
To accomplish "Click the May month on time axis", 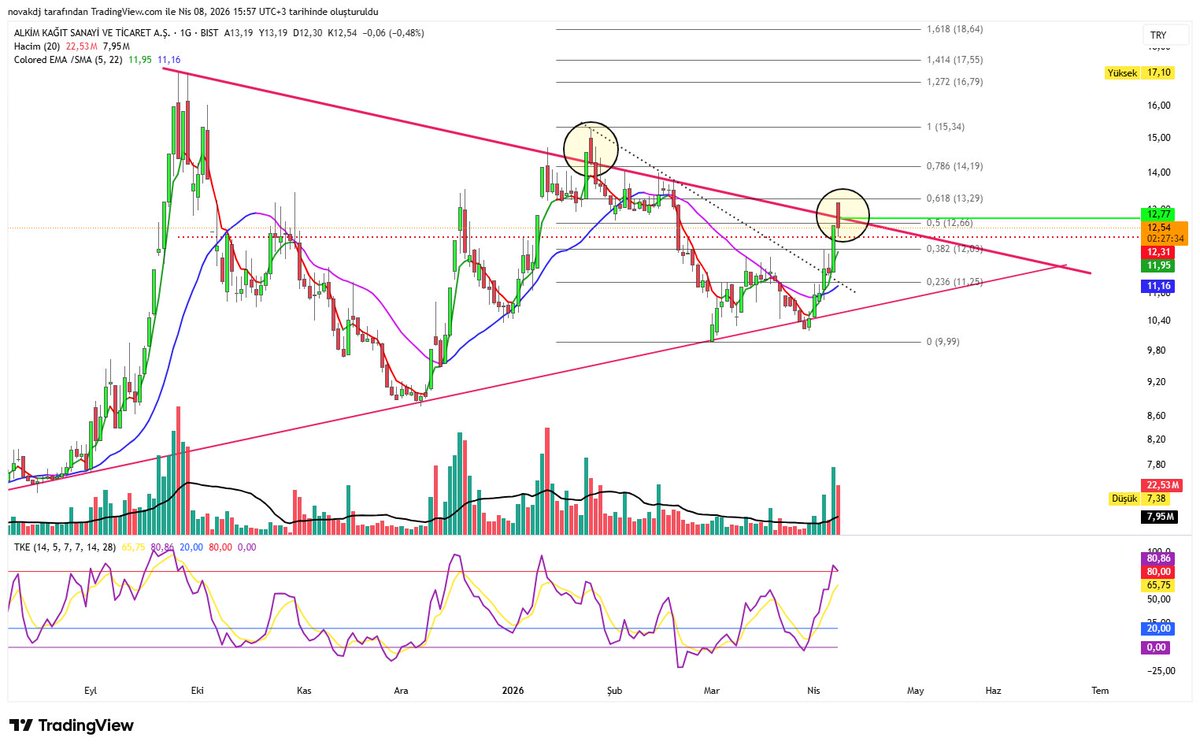I will (x=915, y=690).
